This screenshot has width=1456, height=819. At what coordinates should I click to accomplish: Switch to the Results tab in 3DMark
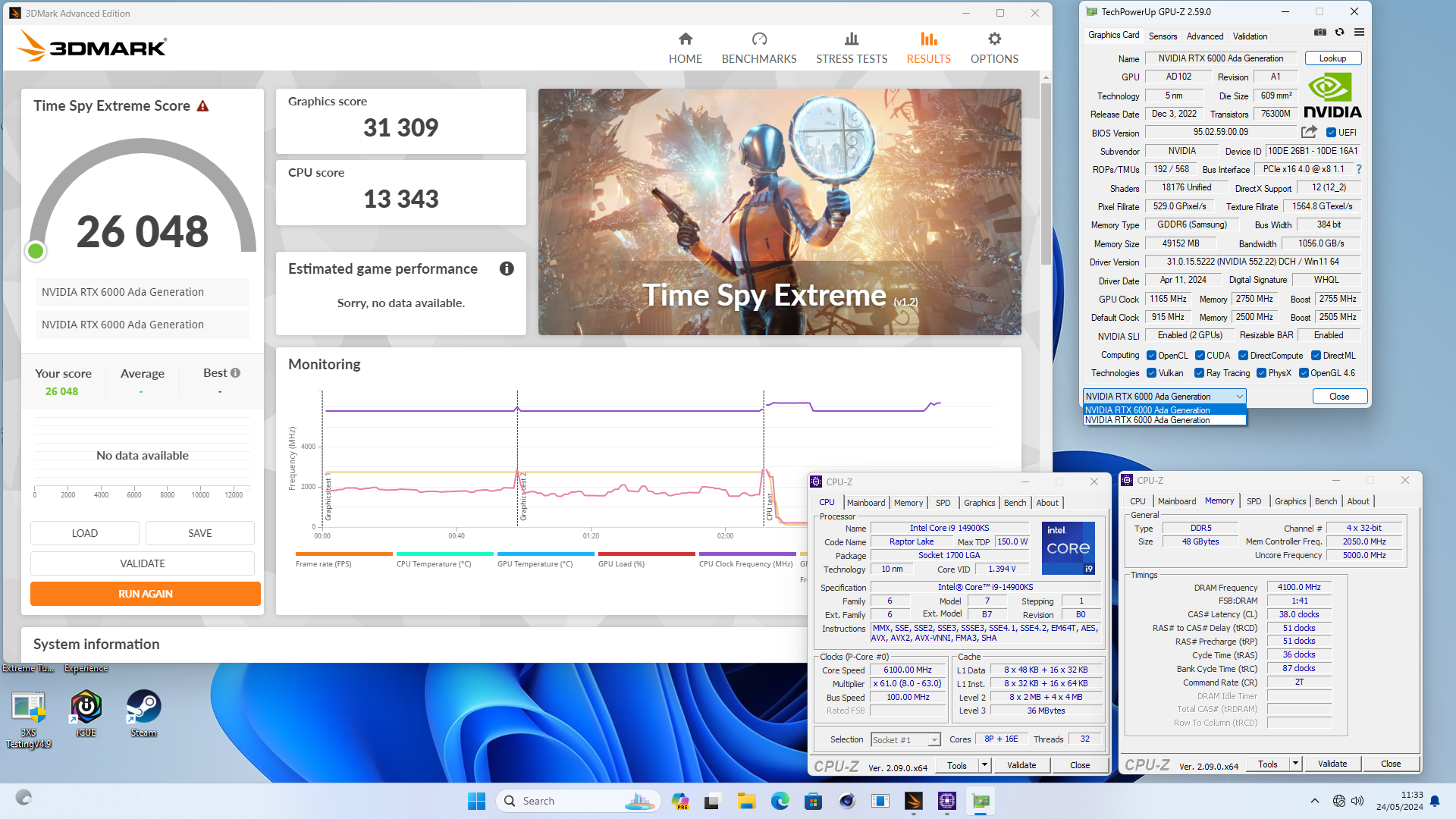pos(928,48)
